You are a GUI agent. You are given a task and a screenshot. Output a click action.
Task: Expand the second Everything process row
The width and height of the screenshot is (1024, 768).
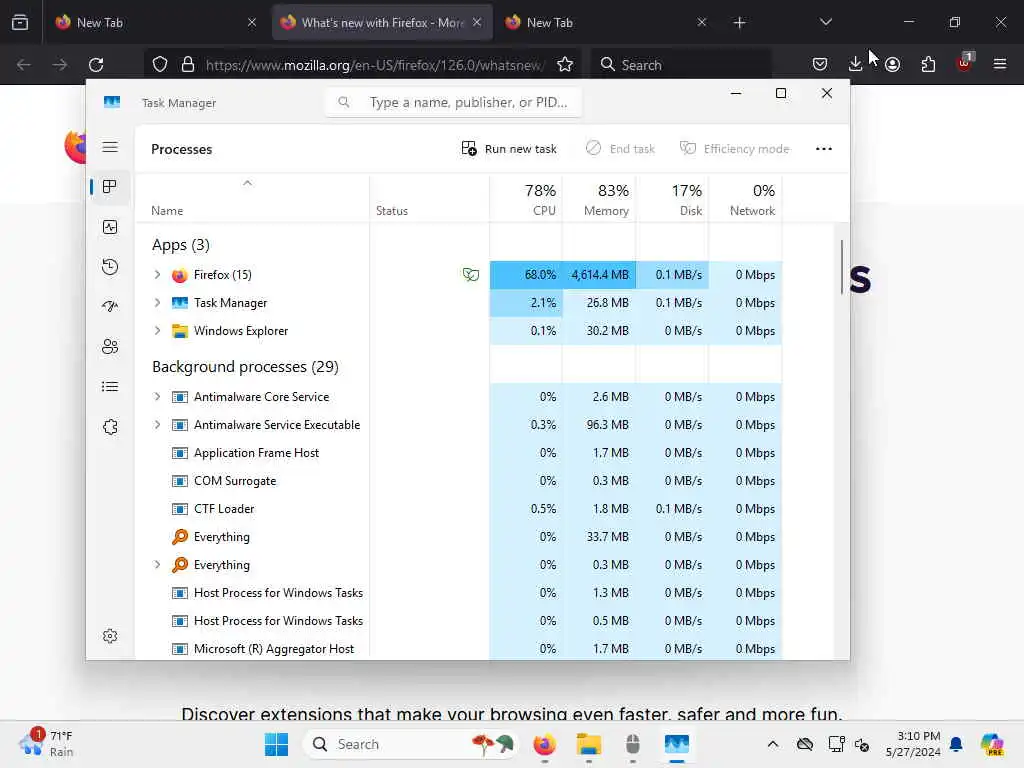pyautogui.click(x=157, y=565)
